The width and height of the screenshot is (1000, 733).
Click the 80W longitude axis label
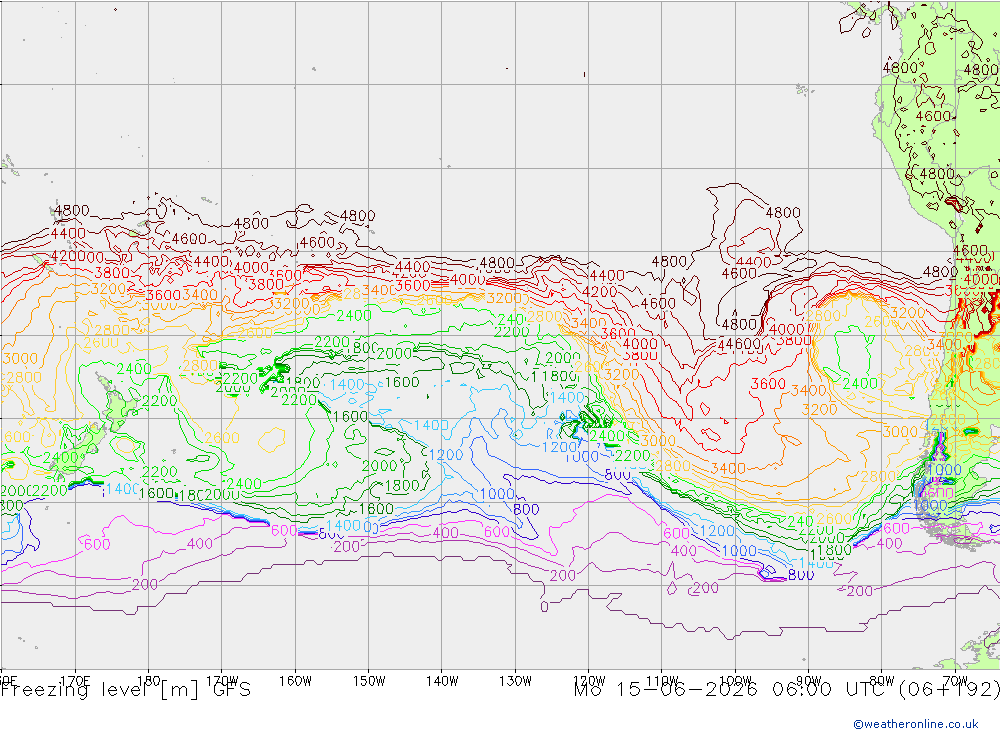click(x=882, y=681)
